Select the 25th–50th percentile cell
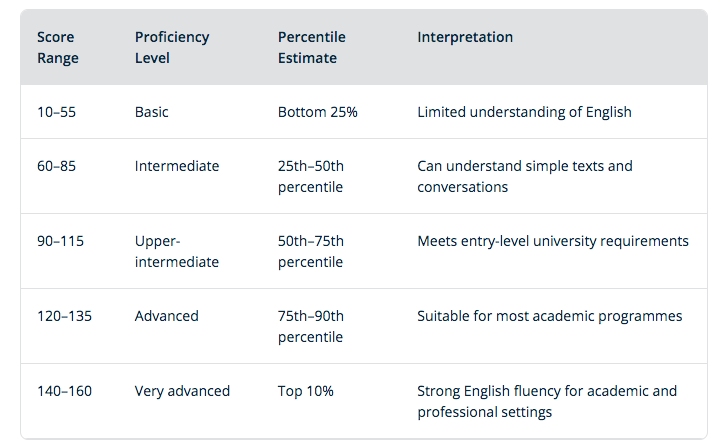The image size is (724, 447). pyautogui.click(x=311, y=176)
